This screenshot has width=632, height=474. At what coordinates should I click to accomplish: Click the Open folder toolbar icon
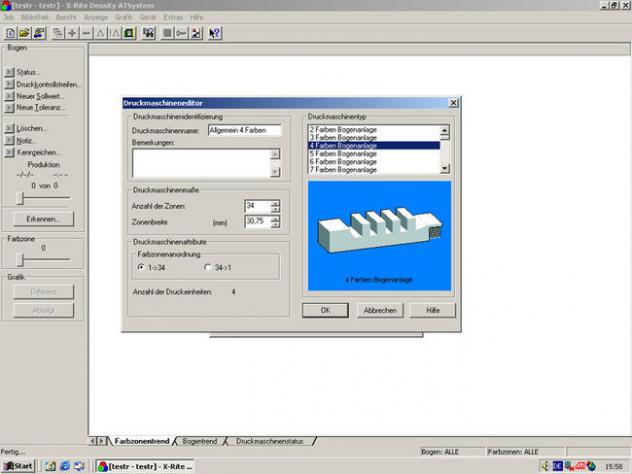[x=24, y=33]
